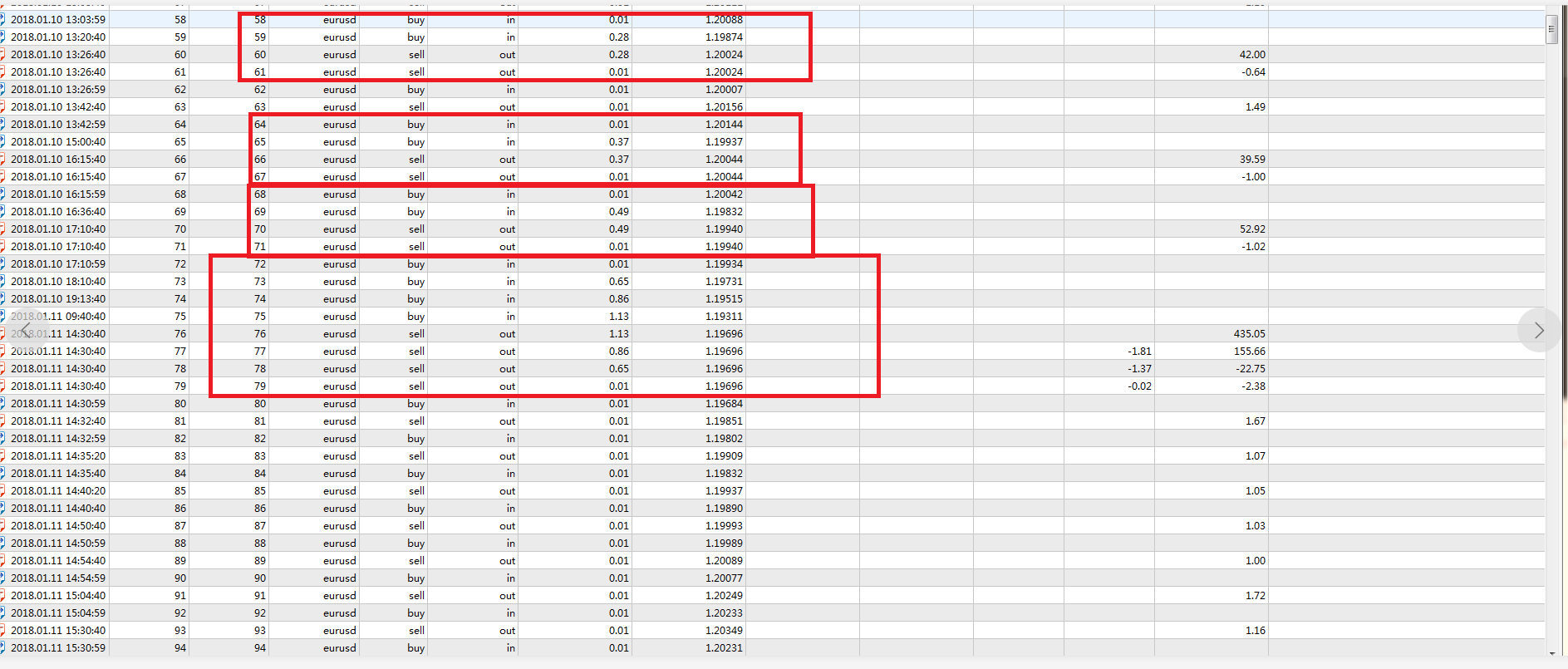Go to the next image with right chevron
This screenshot has height=669, width=1568.
(x=1539, y=330)
